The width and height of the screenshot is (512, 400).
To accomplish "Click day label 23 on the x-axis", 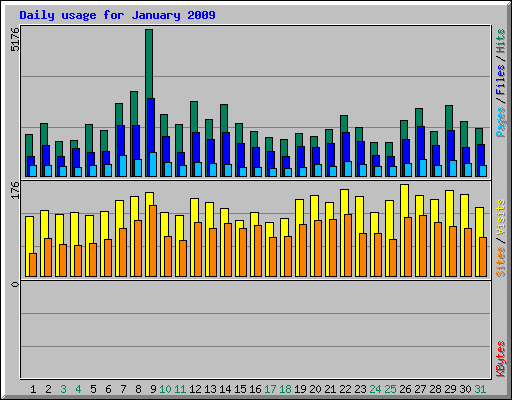I will coord(360,389).
